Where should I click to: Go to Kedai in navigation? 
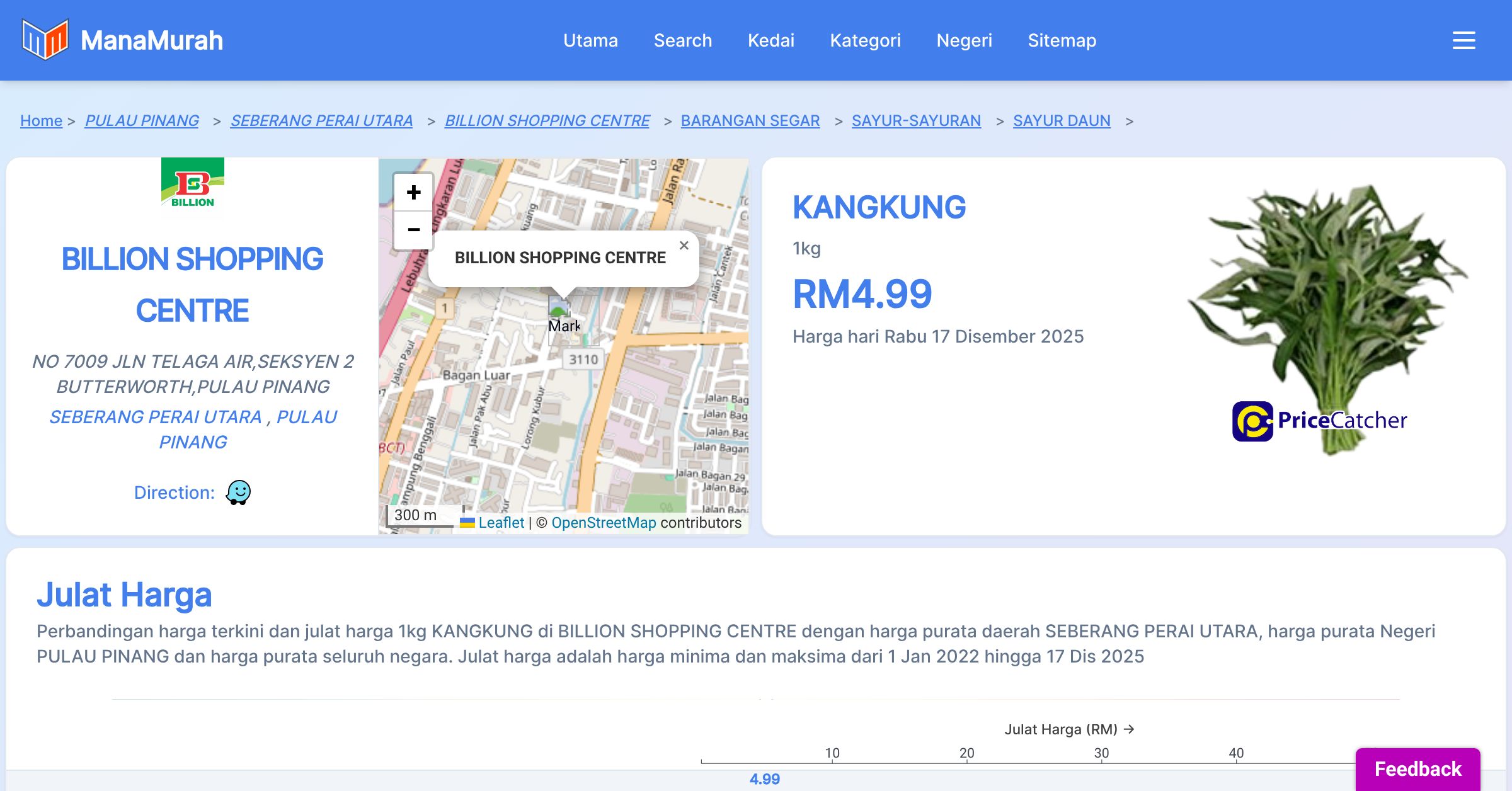(x=770, y=40)
